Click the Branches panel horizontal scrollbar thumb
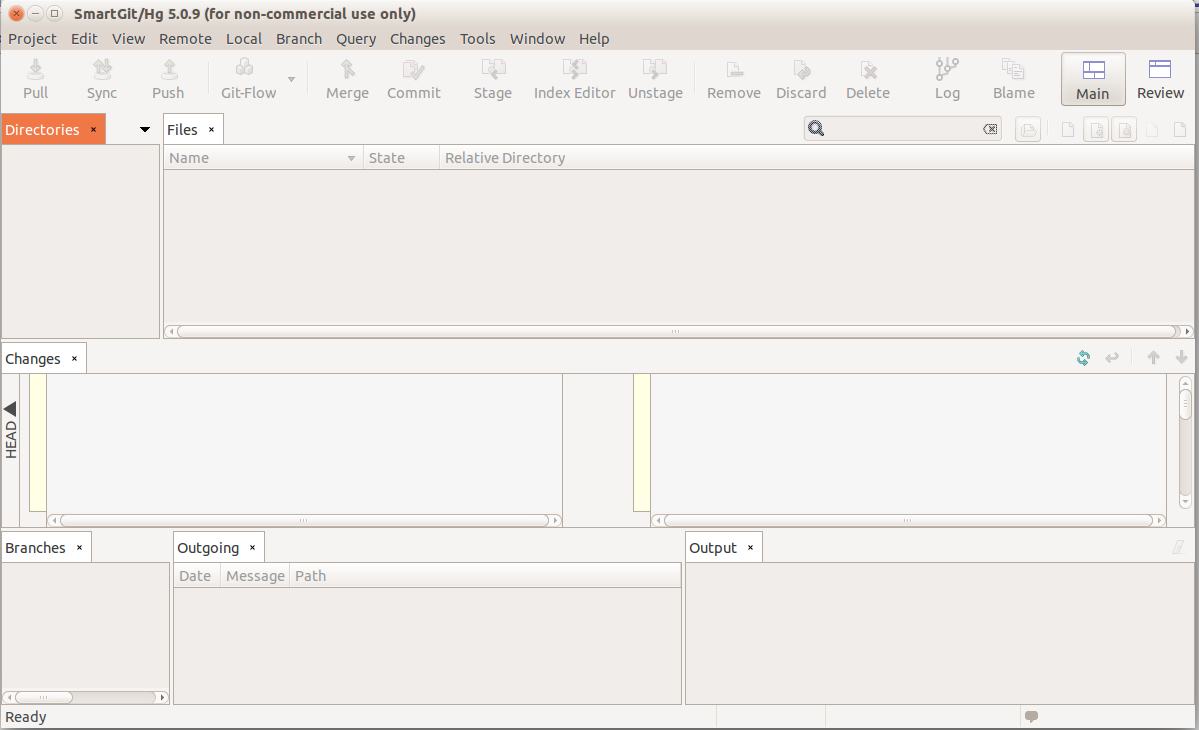1199x730 pixels. coord(44,697)
